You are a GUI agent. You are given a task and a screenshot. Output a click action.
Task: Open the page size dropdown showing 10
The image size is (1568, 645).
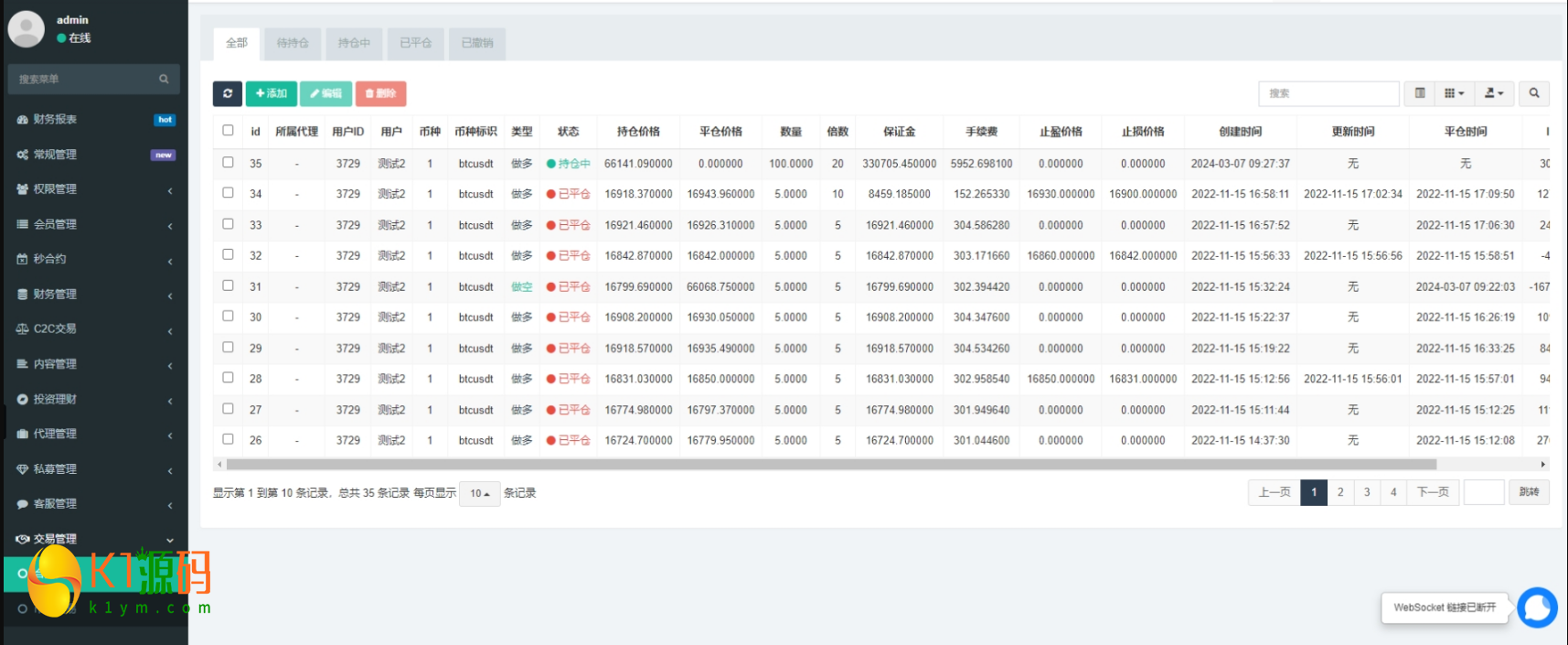[479, 493]
